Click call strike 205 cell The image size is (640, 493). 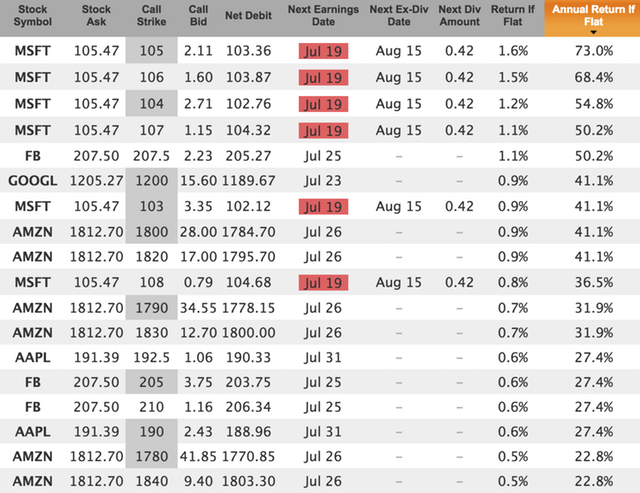coord(151,382)
